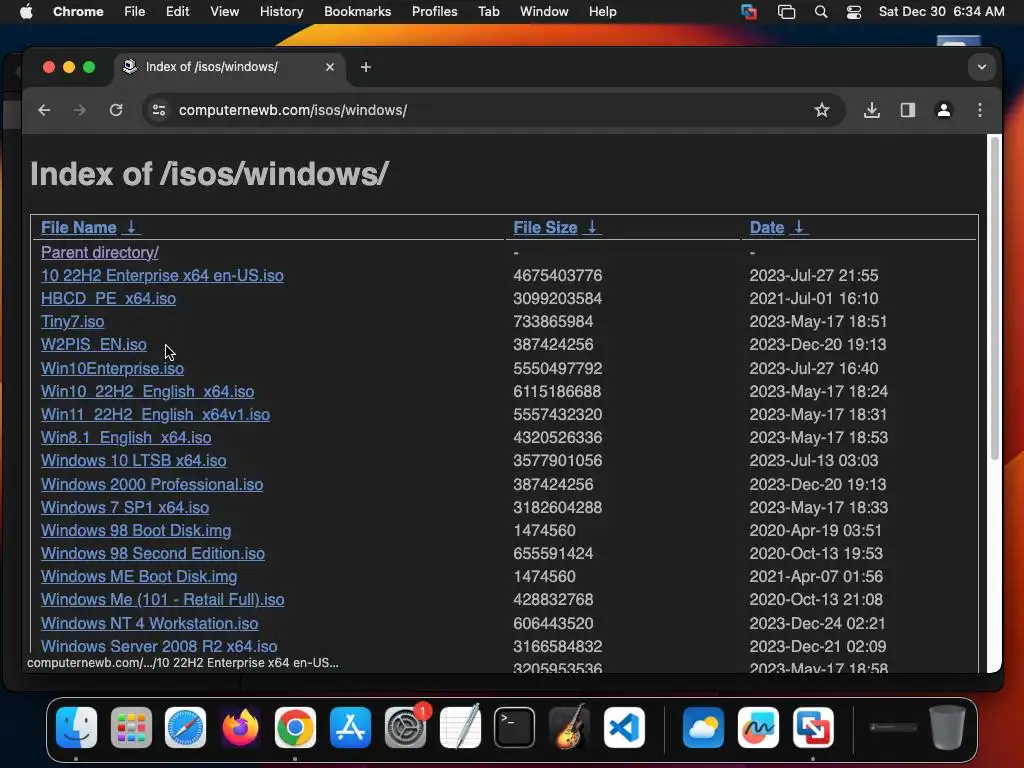Open Windows Me (101 - Retail Full).iso link
The width and height of the screenshot is (1024, 768).
click(163, 600)
